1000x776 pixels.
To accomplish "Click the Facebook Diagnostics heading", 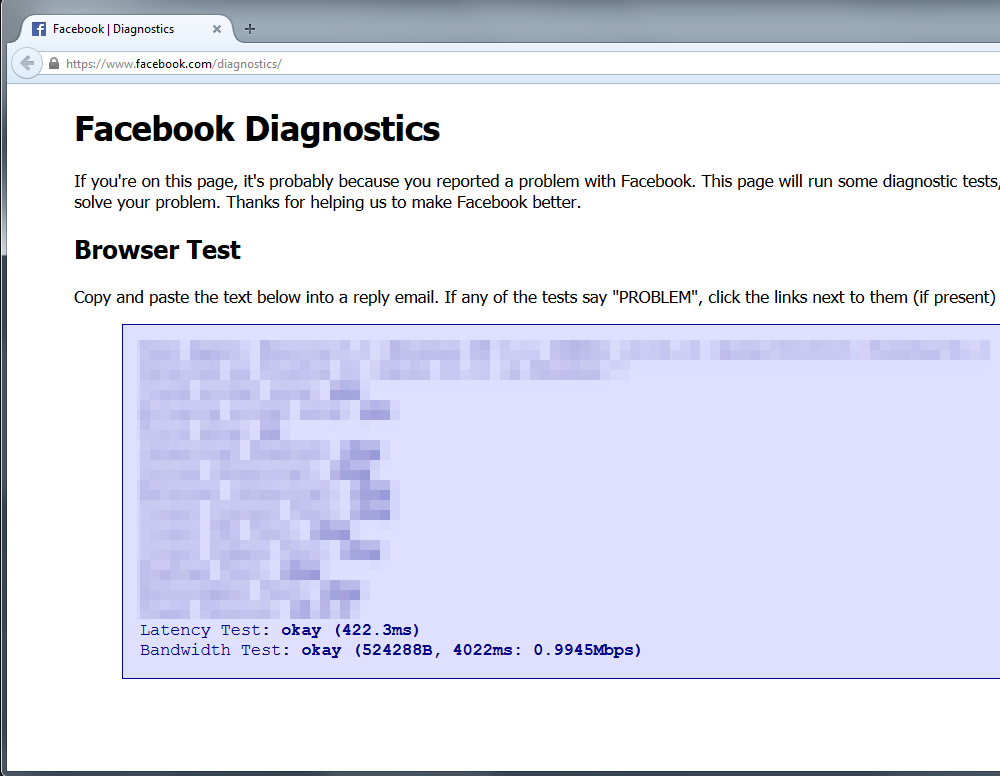I will coord(257,129).
